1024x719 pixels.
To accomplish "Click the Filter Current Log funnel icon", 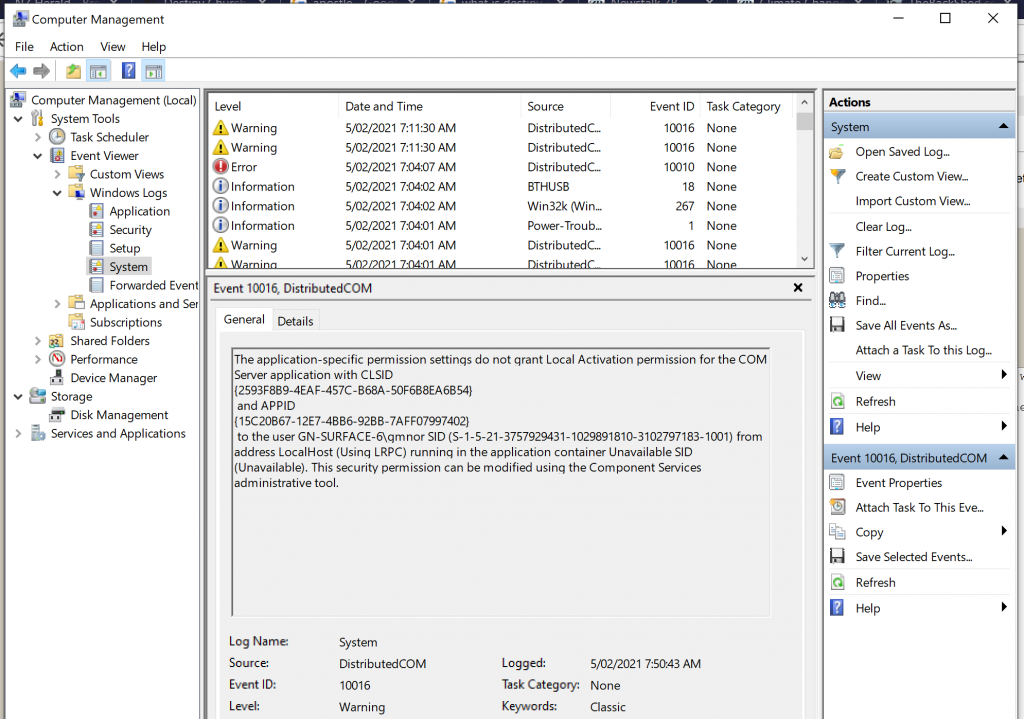I will pyautogui.click(x=837, y=251).
